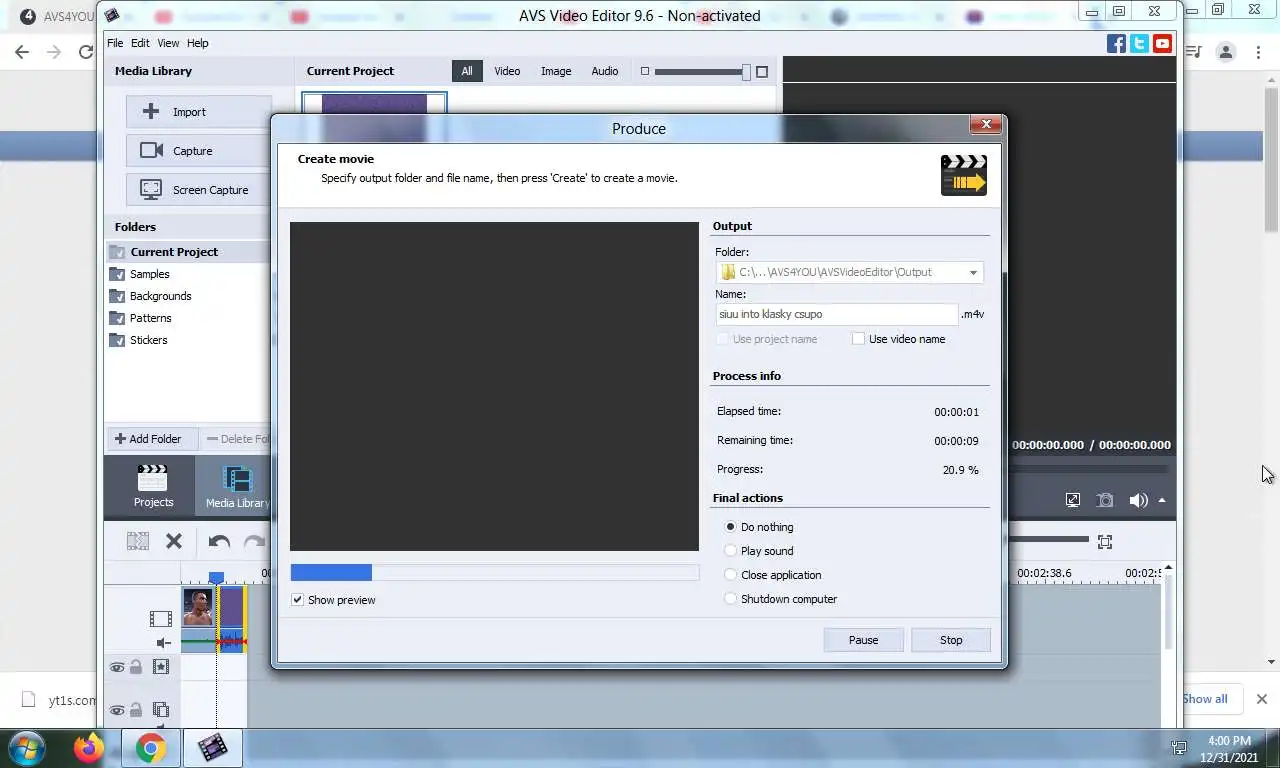Open Chrome from the taskbar

(151, 747)
